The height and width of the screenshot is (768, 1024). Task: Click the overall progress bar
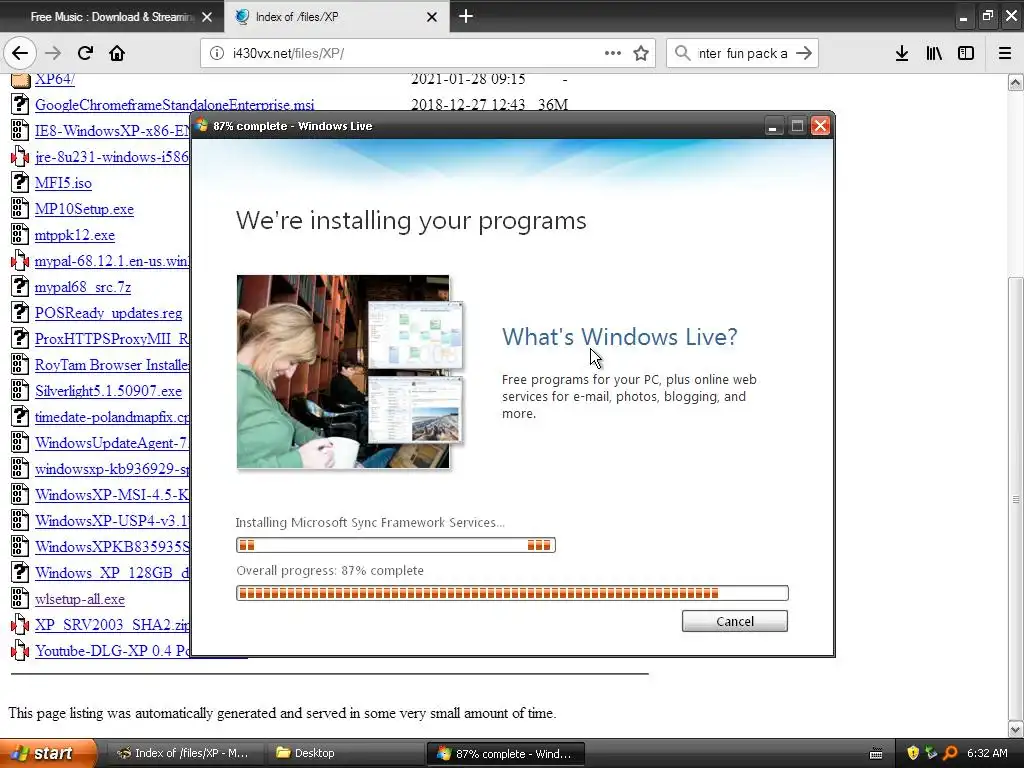click(x=512, y=593)
